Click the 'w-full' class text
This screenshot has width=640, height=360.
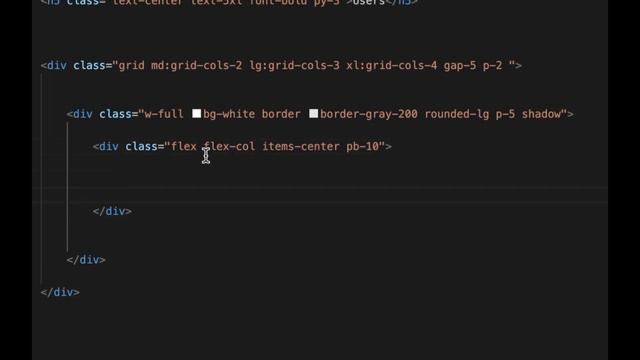point(164,114)
